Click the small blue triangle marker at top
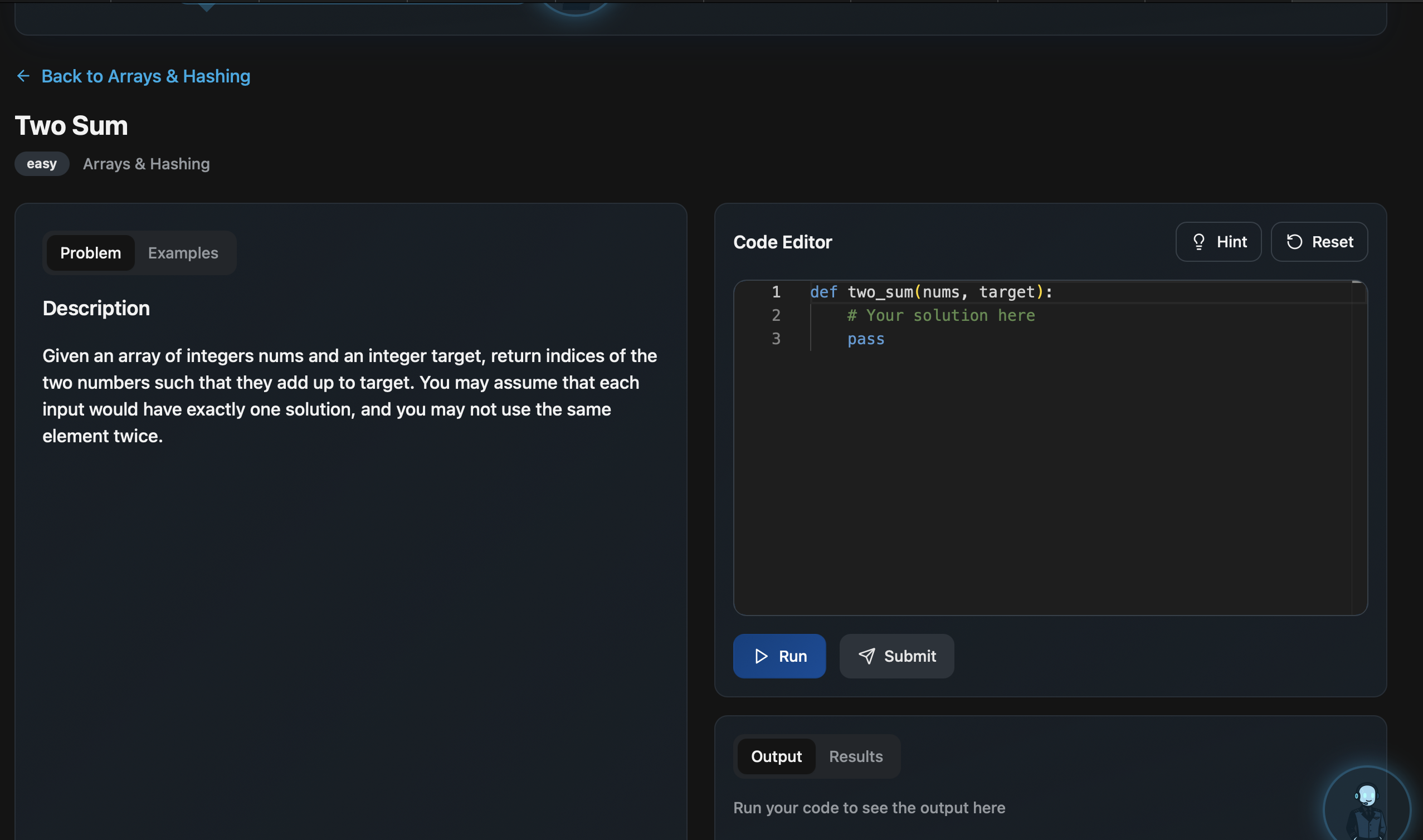The image size is (1423, 840). [207, 7]
